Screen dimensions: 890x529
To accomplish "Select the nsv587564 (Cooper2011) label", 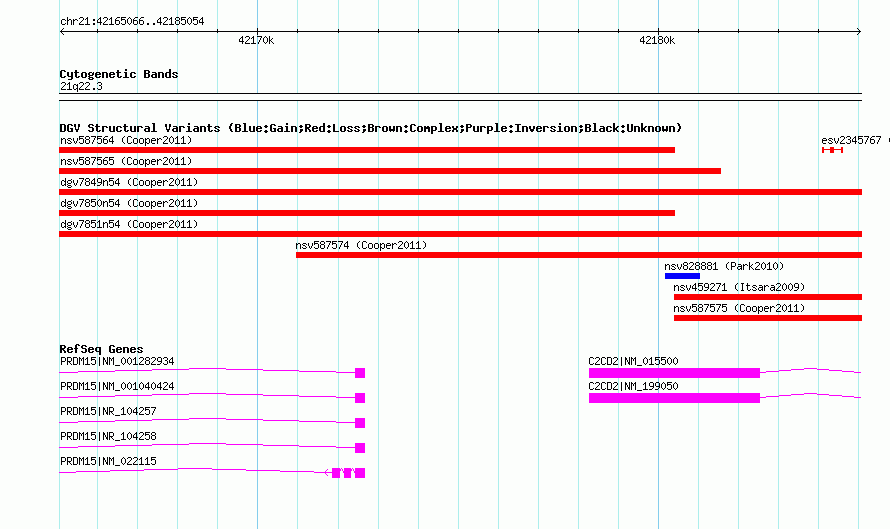I will pos(126,140).
